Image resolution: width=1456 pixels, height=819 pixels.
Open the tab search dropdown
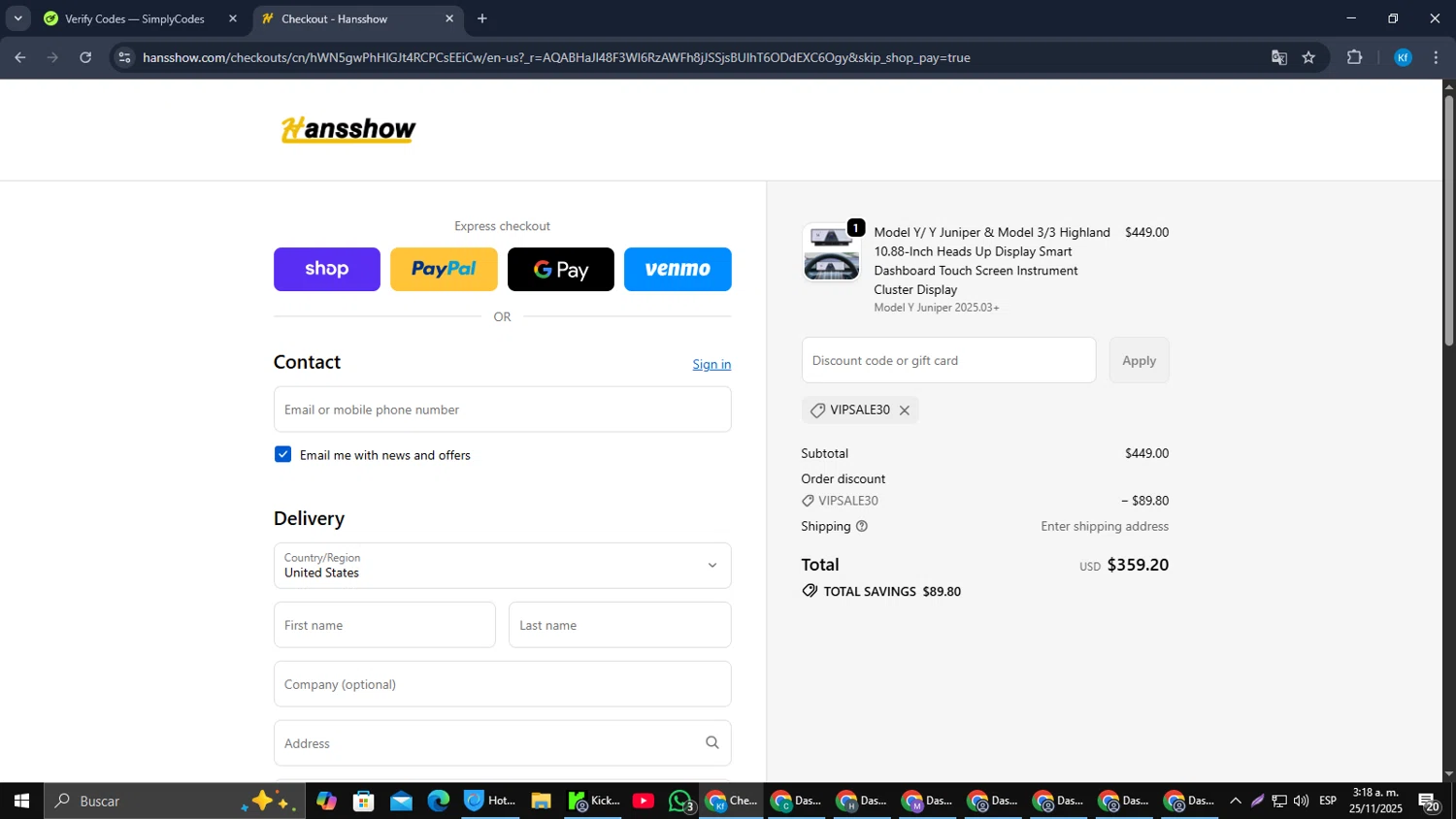(x=17, y=18)
